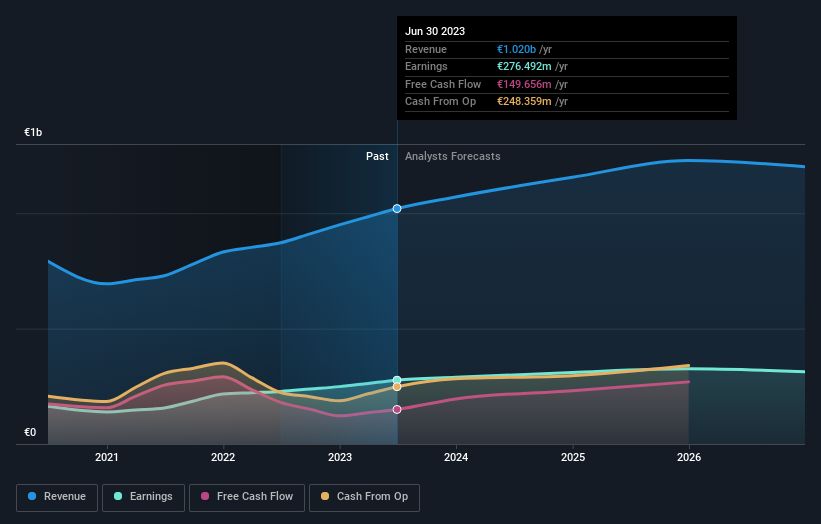Toggle the Cash From Op legend button
This screenshot has height=524, width=821.
364,497
